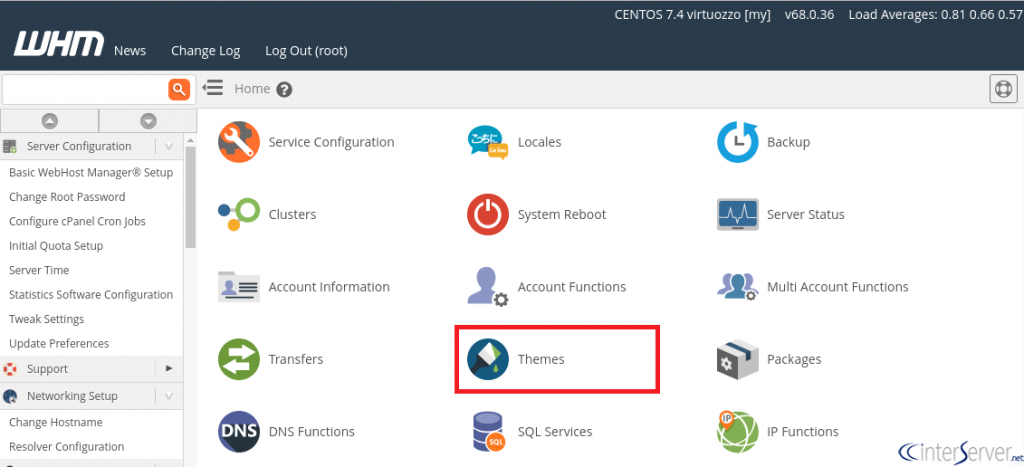Click the Support section heading text

click(x=47, y=369)
